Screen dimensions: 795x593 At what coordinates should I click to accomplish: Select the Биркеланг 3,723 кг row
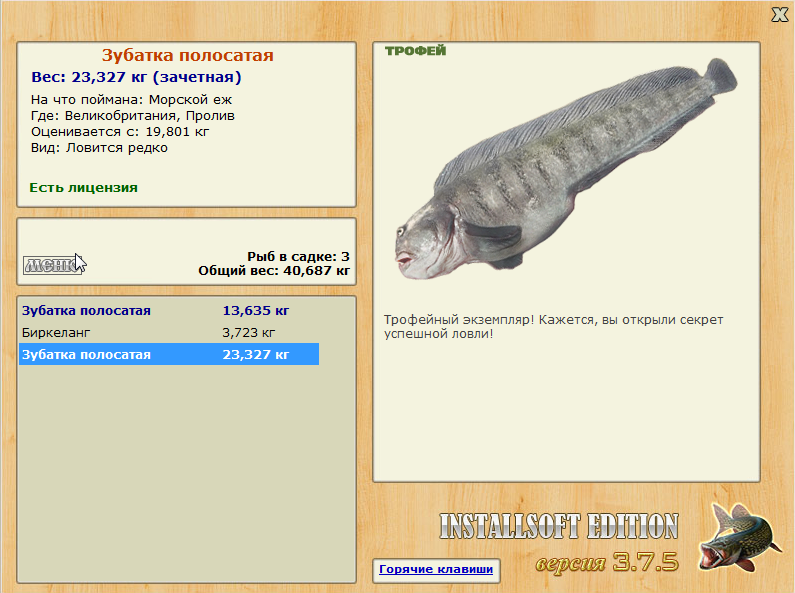pos(169,332)
